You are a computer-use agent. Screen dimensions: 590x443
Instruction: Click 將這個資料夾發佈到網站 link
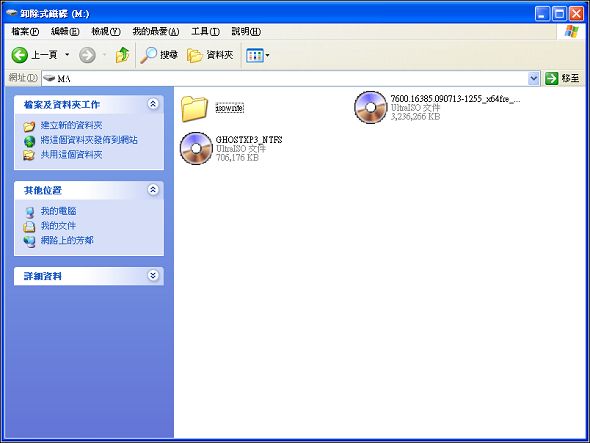(89, 140)
